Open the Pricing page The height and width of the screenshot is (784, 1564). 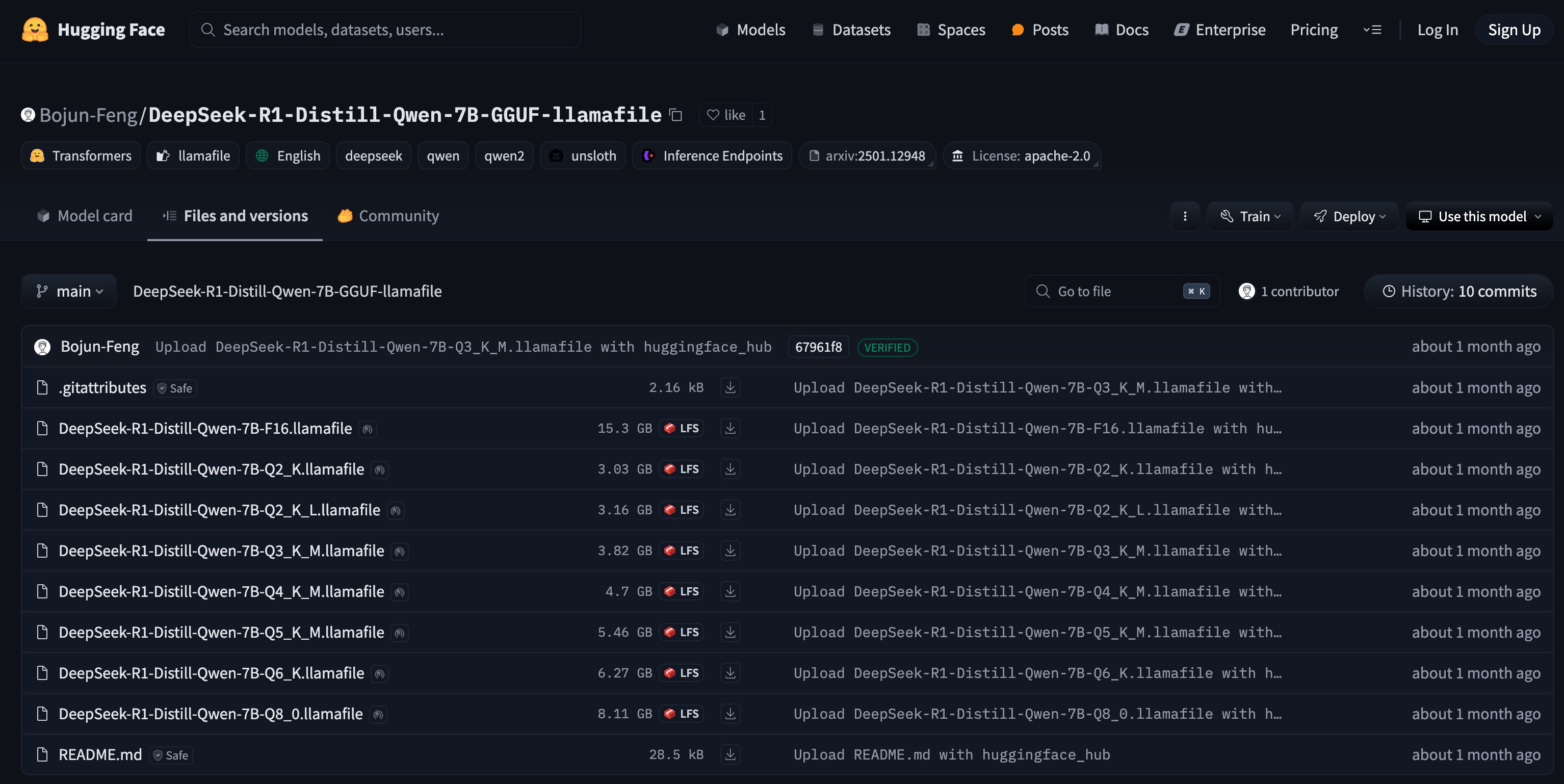(x=1314, y=29)
